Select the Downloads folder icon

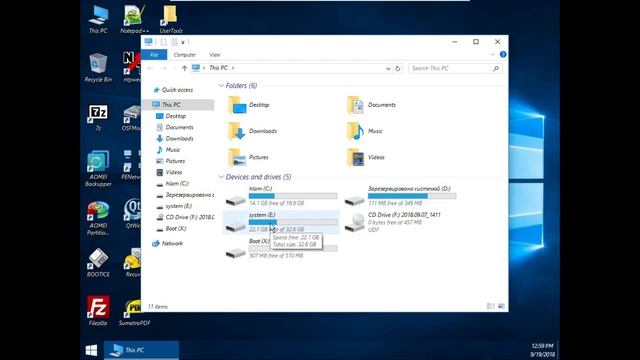(237, 131)
